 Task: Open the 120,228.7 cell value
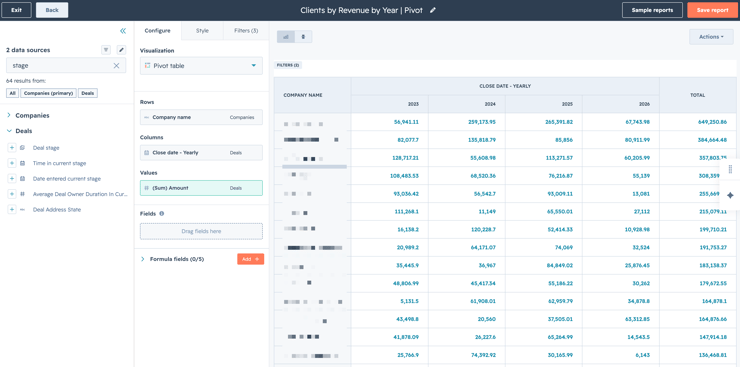[483, 229]
